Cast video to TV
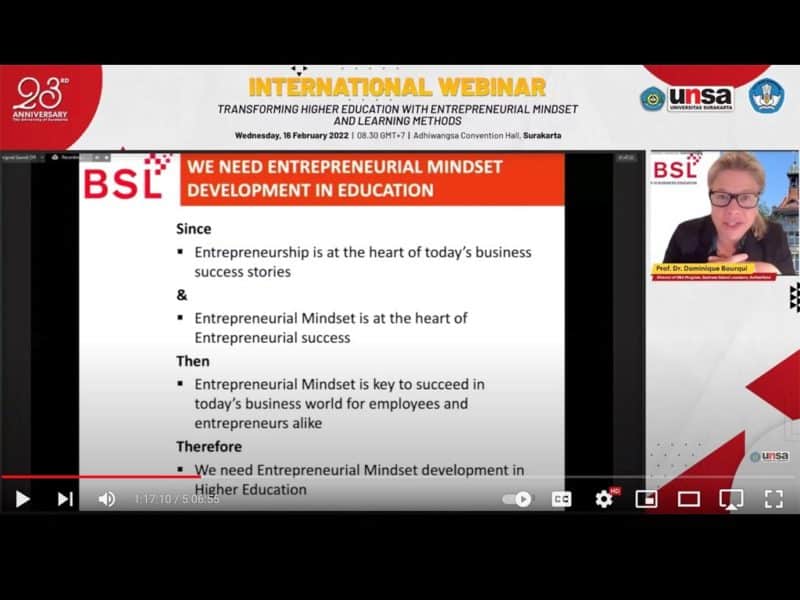The width and height of the screenshot is (800, 600). (x=731, y=499)
